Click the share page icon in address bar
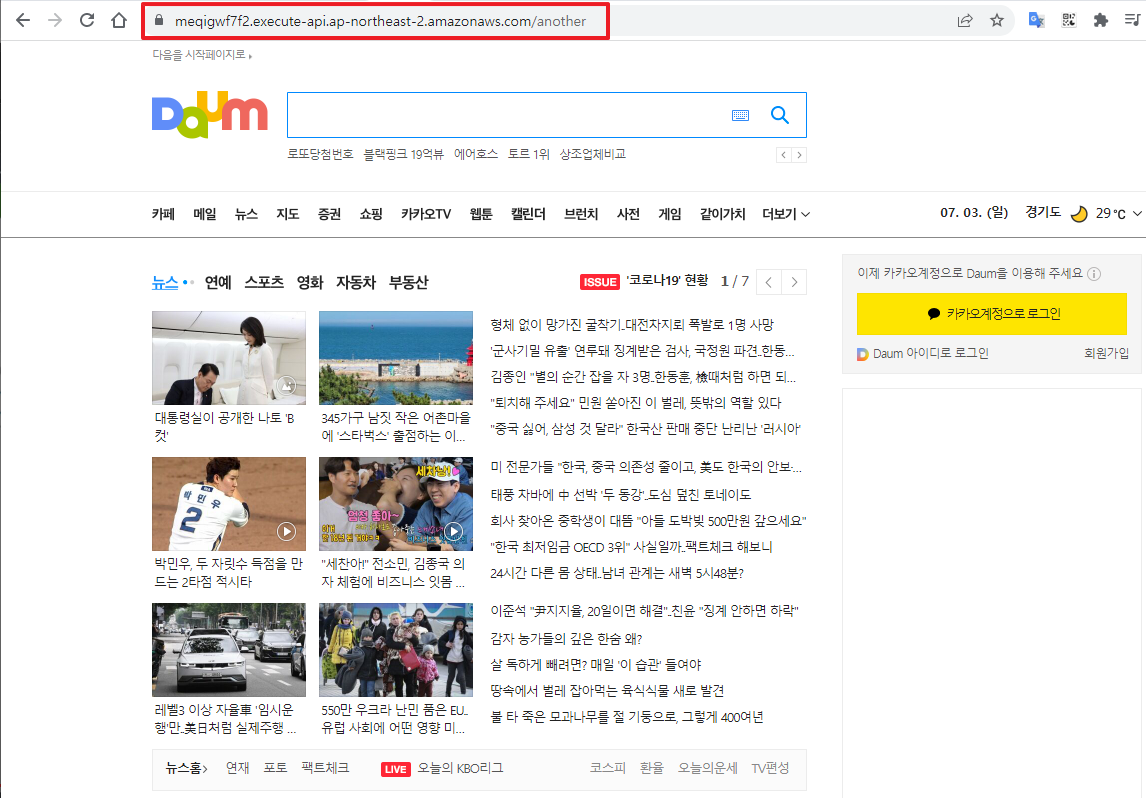 tap(965, 20)
